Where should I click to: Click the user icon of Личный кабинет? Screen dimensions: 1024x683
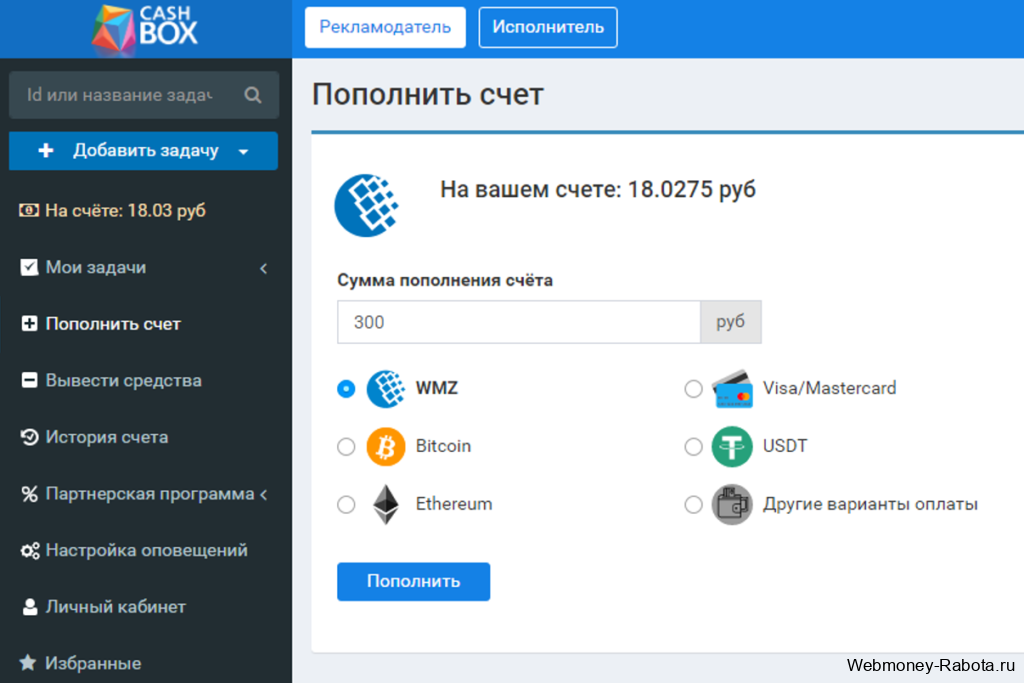[29, 607]
